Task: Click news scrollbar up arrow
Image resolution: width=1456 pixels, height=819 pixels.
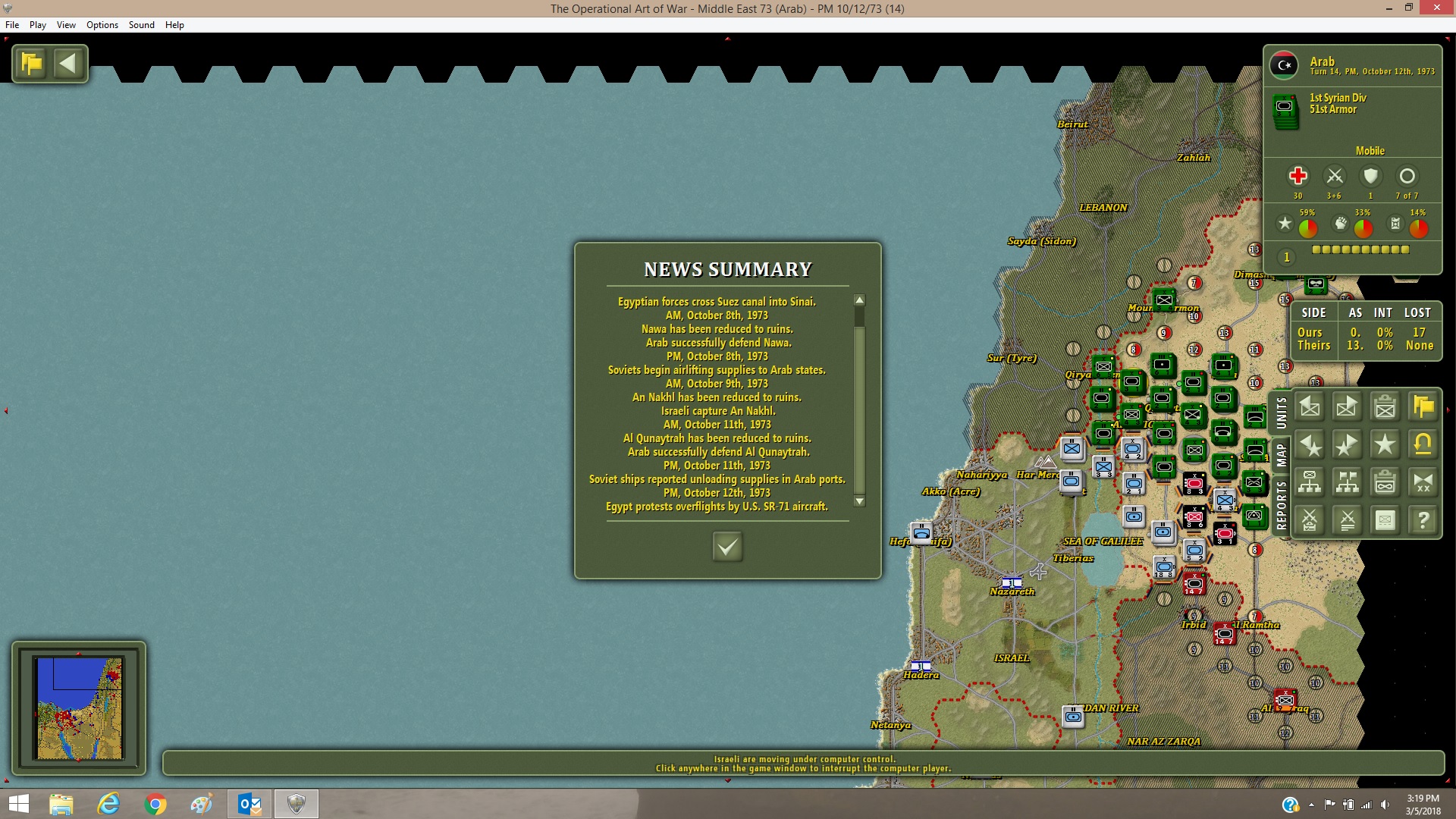Action: [859, 300]
